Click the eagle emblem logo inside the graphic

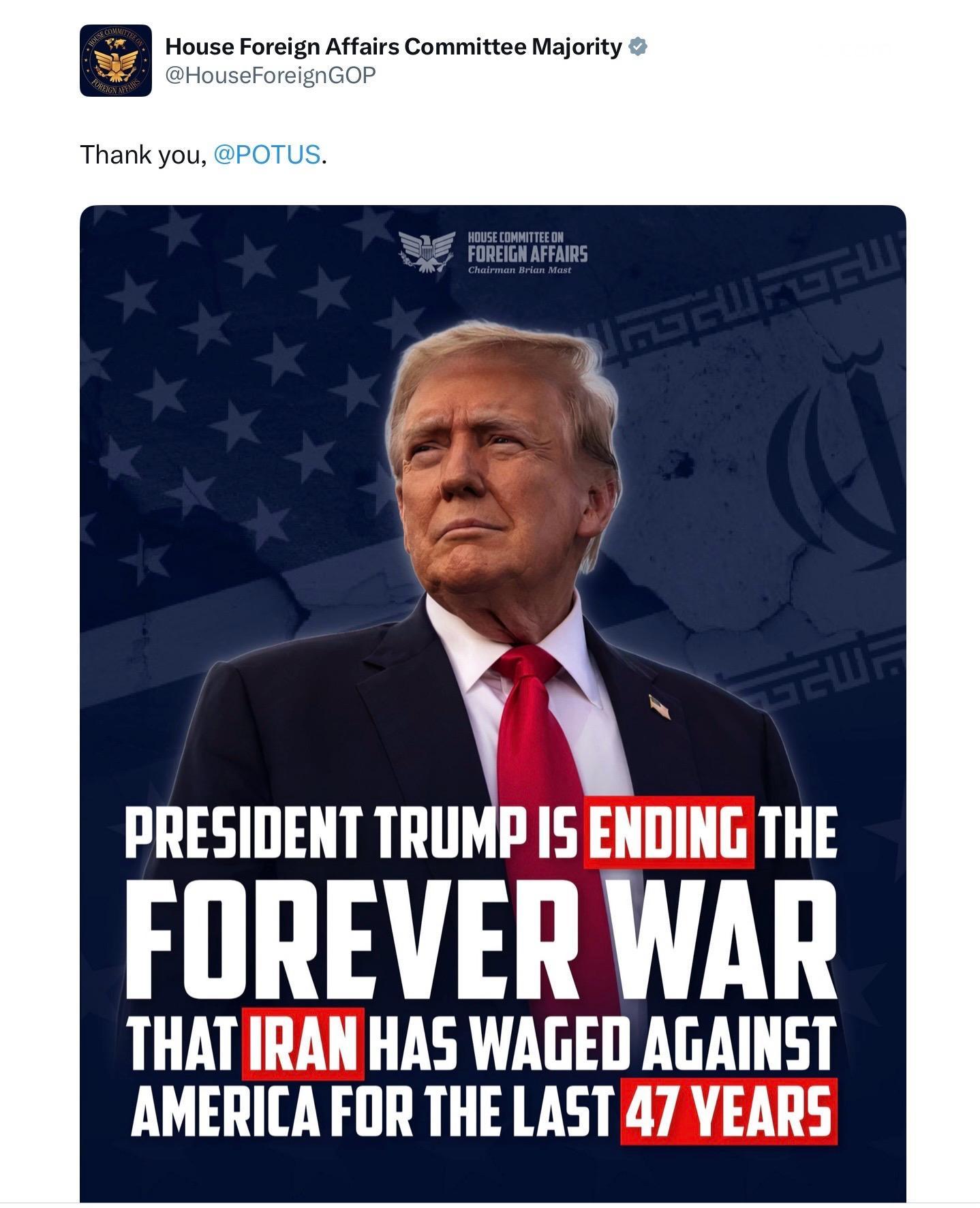427,251
